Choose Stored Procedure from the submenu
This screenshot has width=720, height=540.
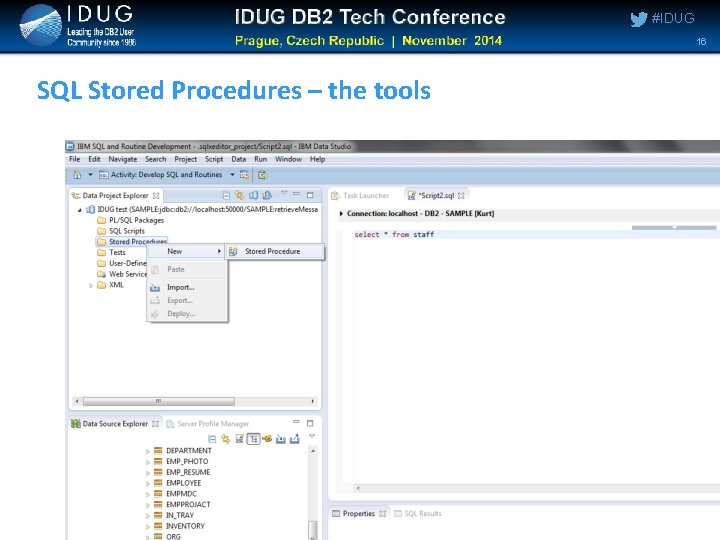[x=274, y=252]
